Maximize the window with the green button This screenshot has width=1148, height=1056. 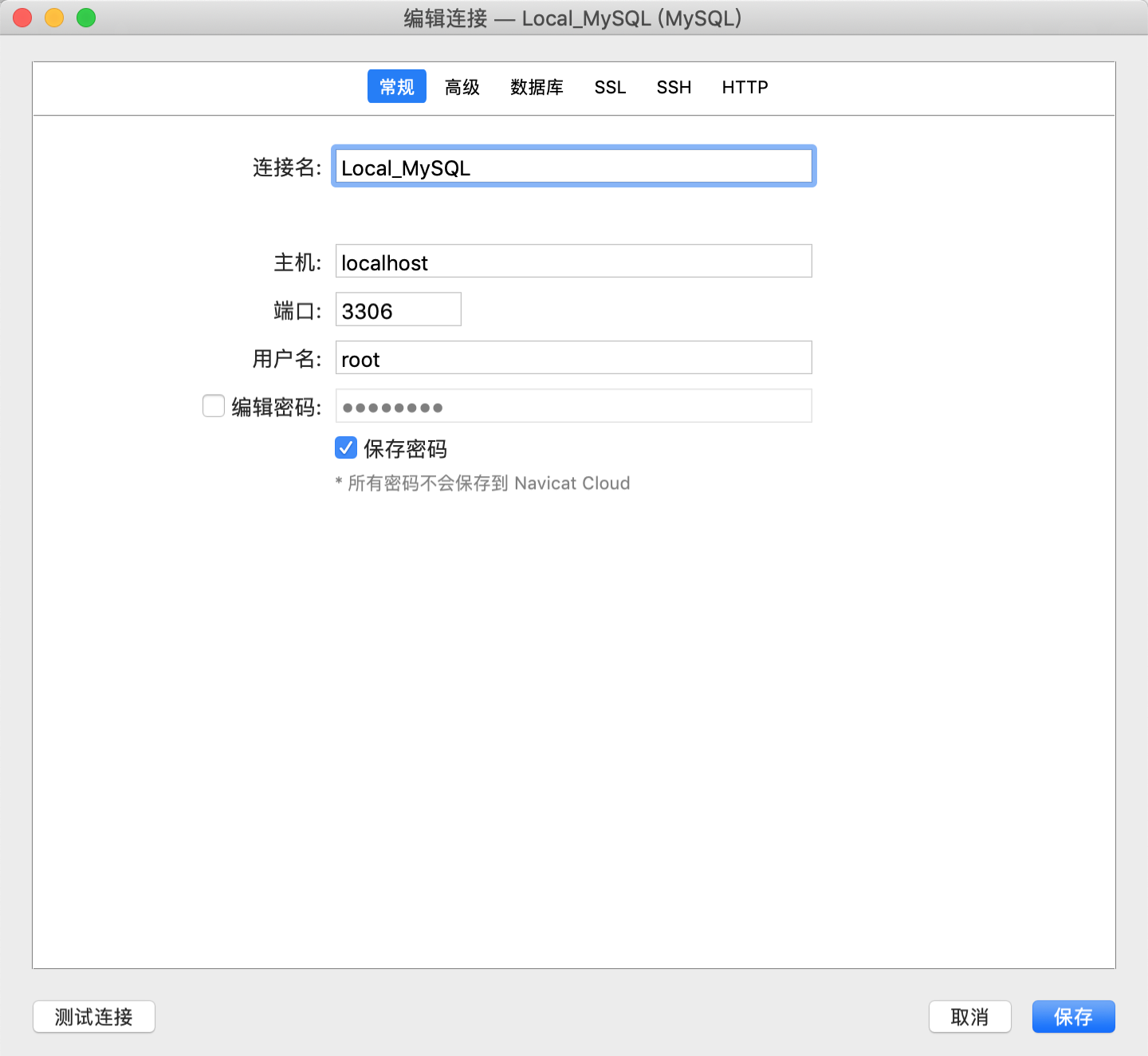pyautogui.click(x=86, y=18)
